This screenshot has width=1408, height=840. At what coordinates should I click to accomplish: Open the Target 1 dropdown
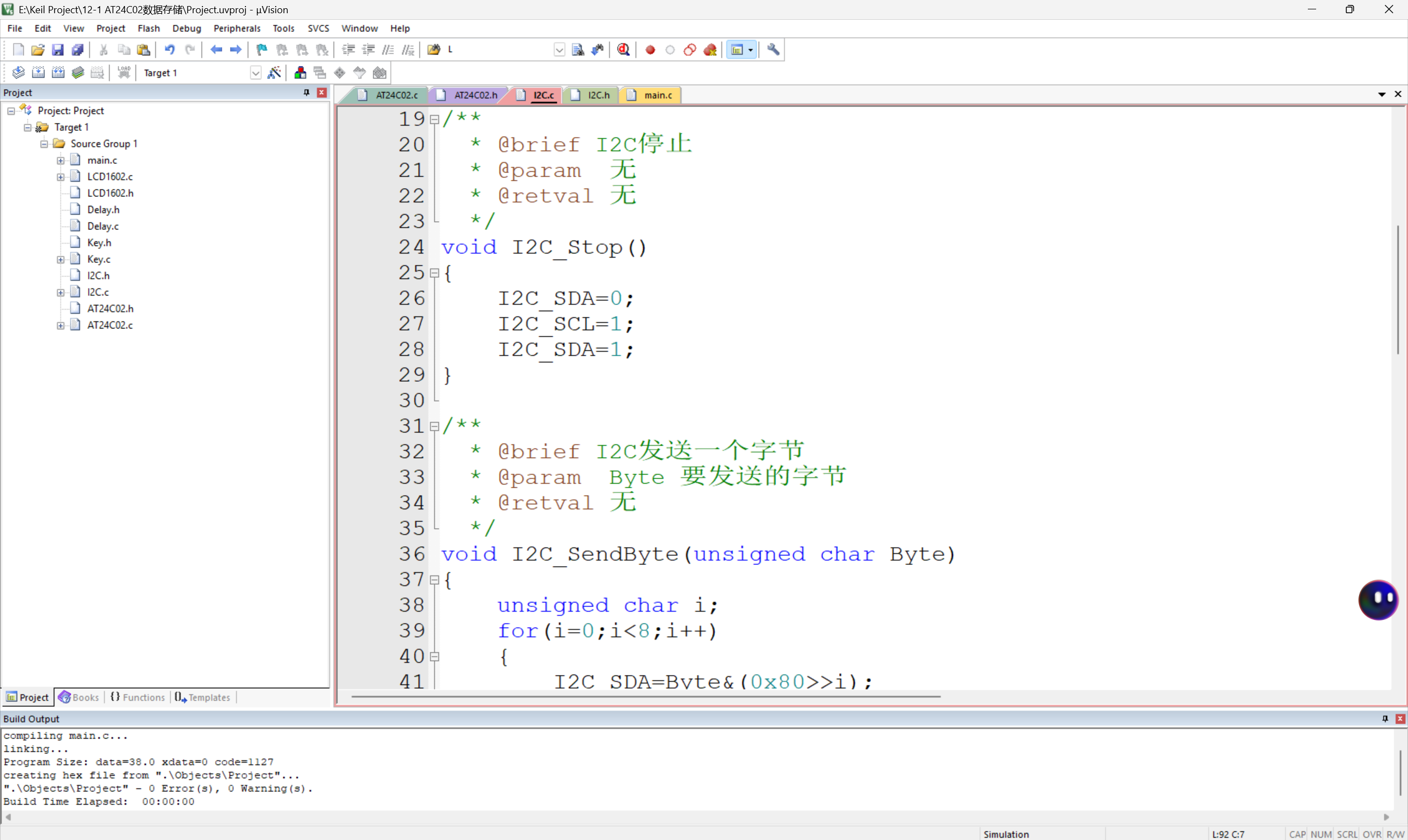click(x=255, y=73)
